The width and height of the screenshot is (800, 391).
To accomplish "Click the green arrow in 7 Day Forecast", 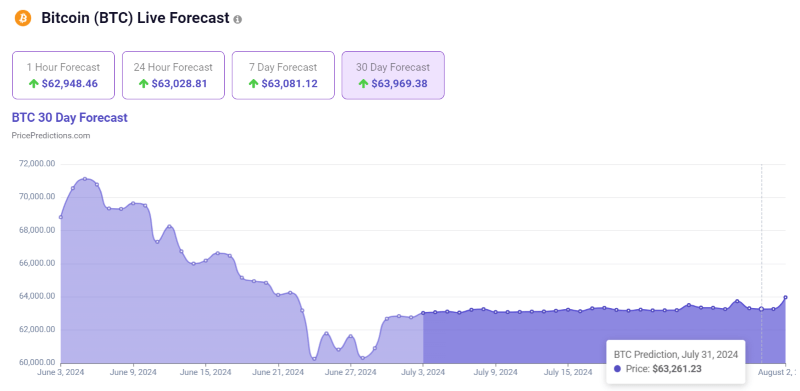I will 254,84.
